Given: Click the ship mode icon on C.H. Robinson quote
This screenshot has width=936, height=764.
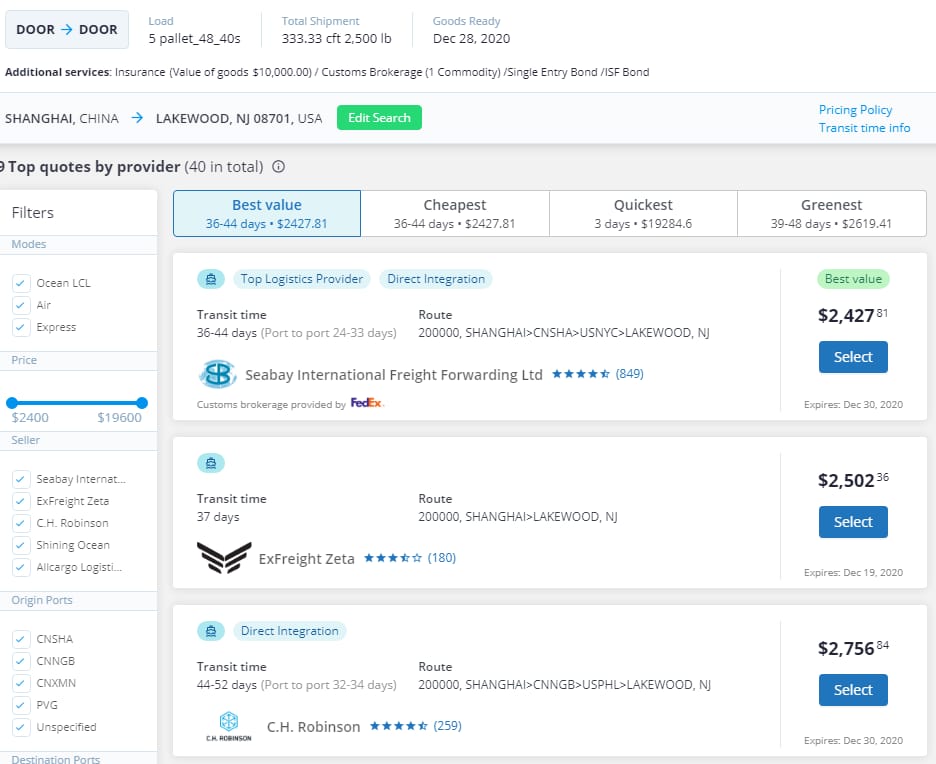Looking at the screenshot, I should click(x=211, y=631).
